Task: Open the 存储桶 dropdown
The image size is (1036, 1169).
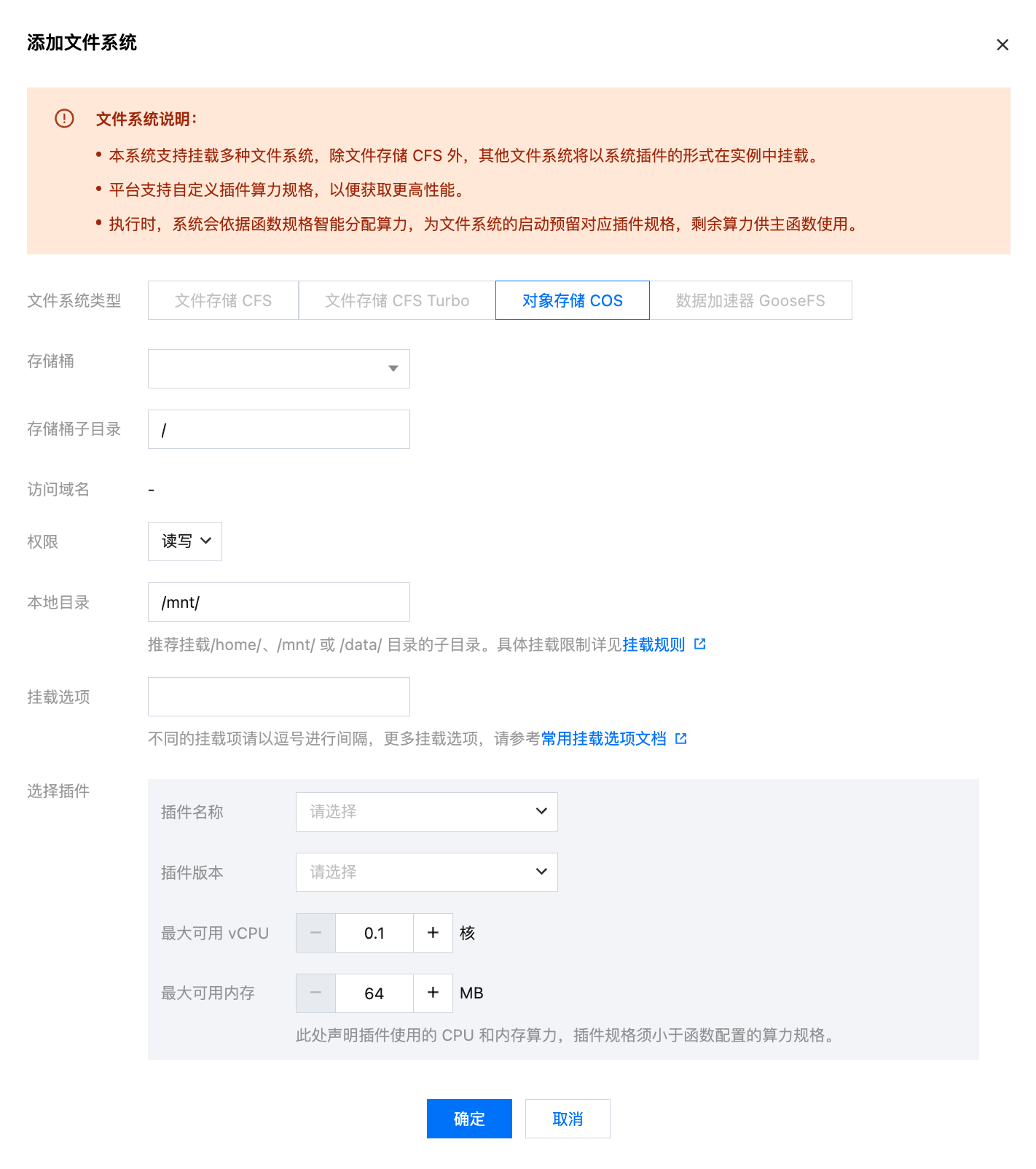Action: pos(278,369)
